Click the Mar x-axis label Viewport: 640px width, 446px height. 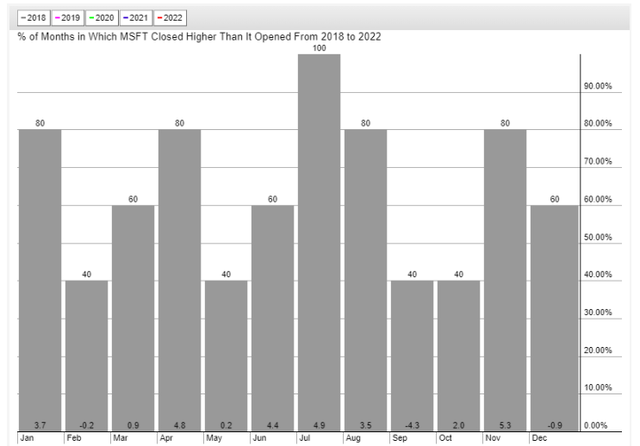(120, 438)
